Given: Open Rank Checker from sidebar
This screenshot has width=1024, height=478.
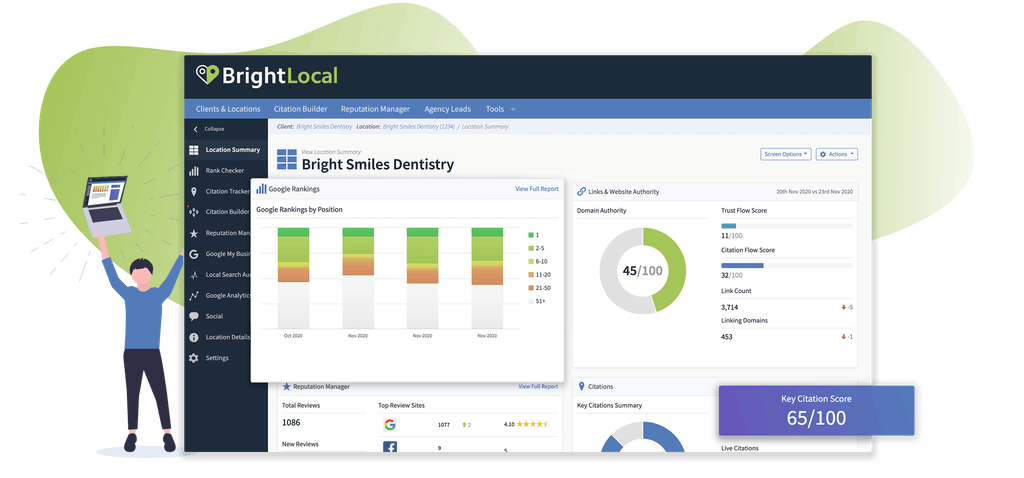Looking at the screenshot, I should (x=225, y=171).
